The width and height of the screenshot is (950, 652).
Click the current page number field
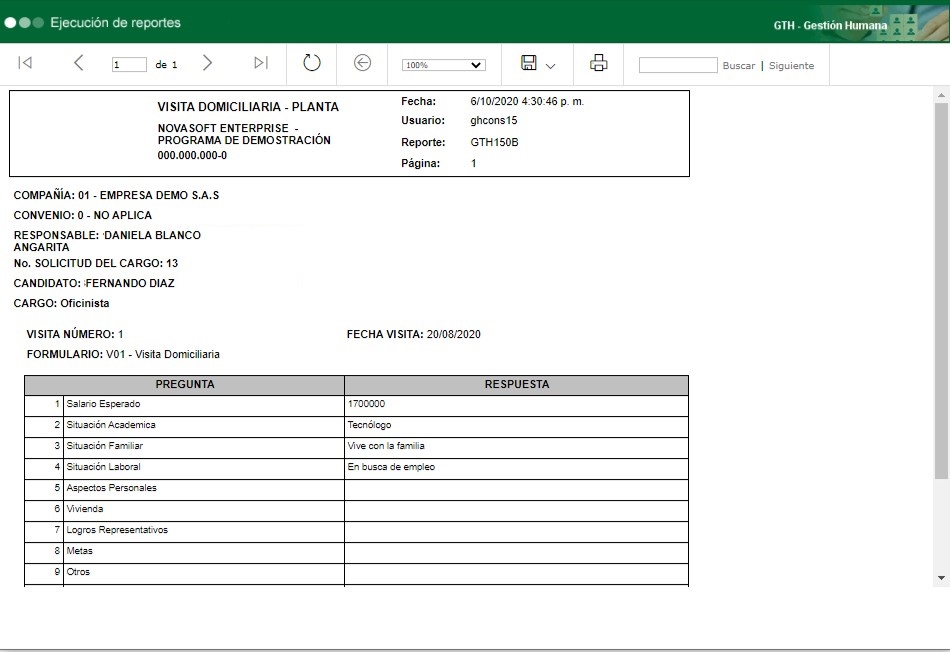(129, 65)
